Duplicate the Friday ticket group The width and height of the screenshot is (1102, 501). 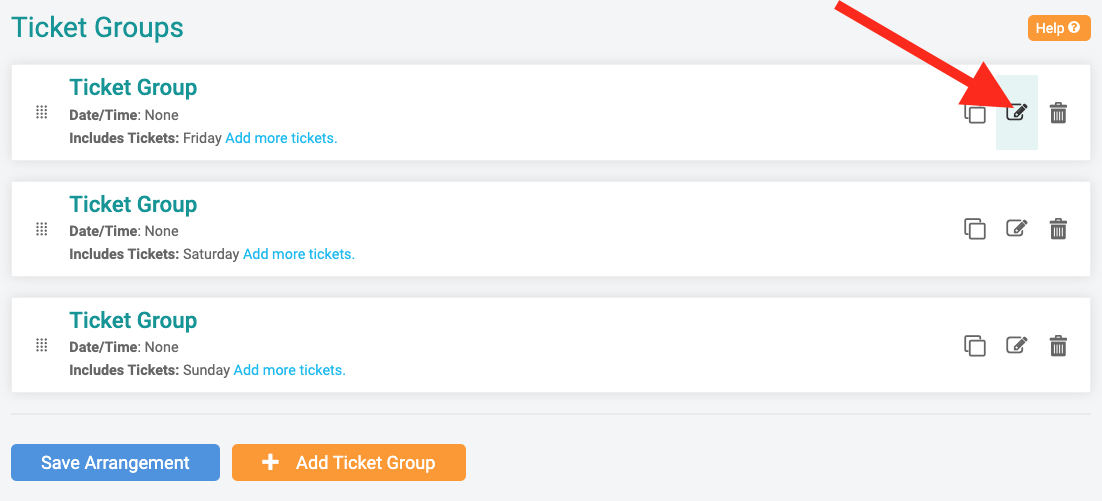click(x=975, y=114)
